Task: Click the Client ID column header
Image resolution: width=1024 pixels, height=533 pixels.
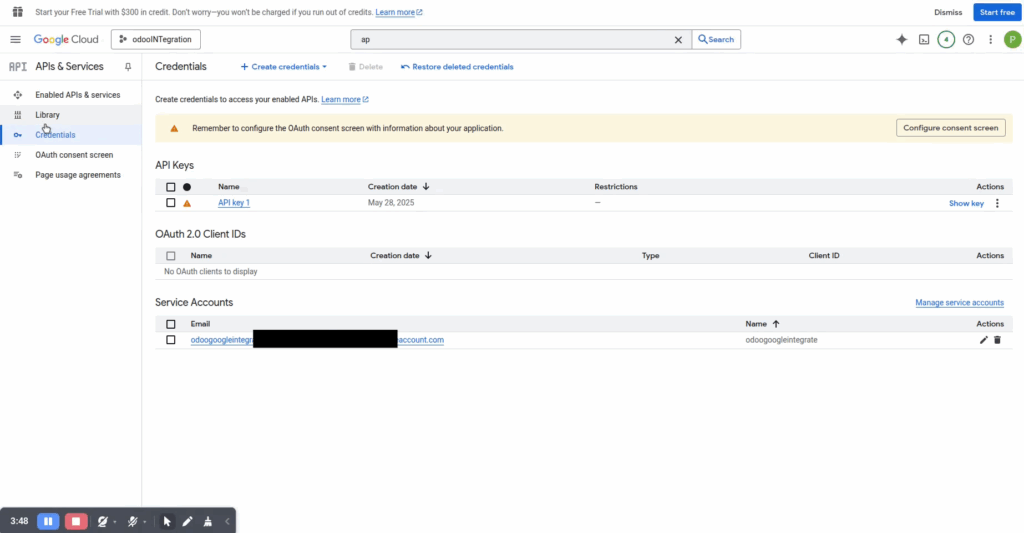Action: (x=824, y=255)
